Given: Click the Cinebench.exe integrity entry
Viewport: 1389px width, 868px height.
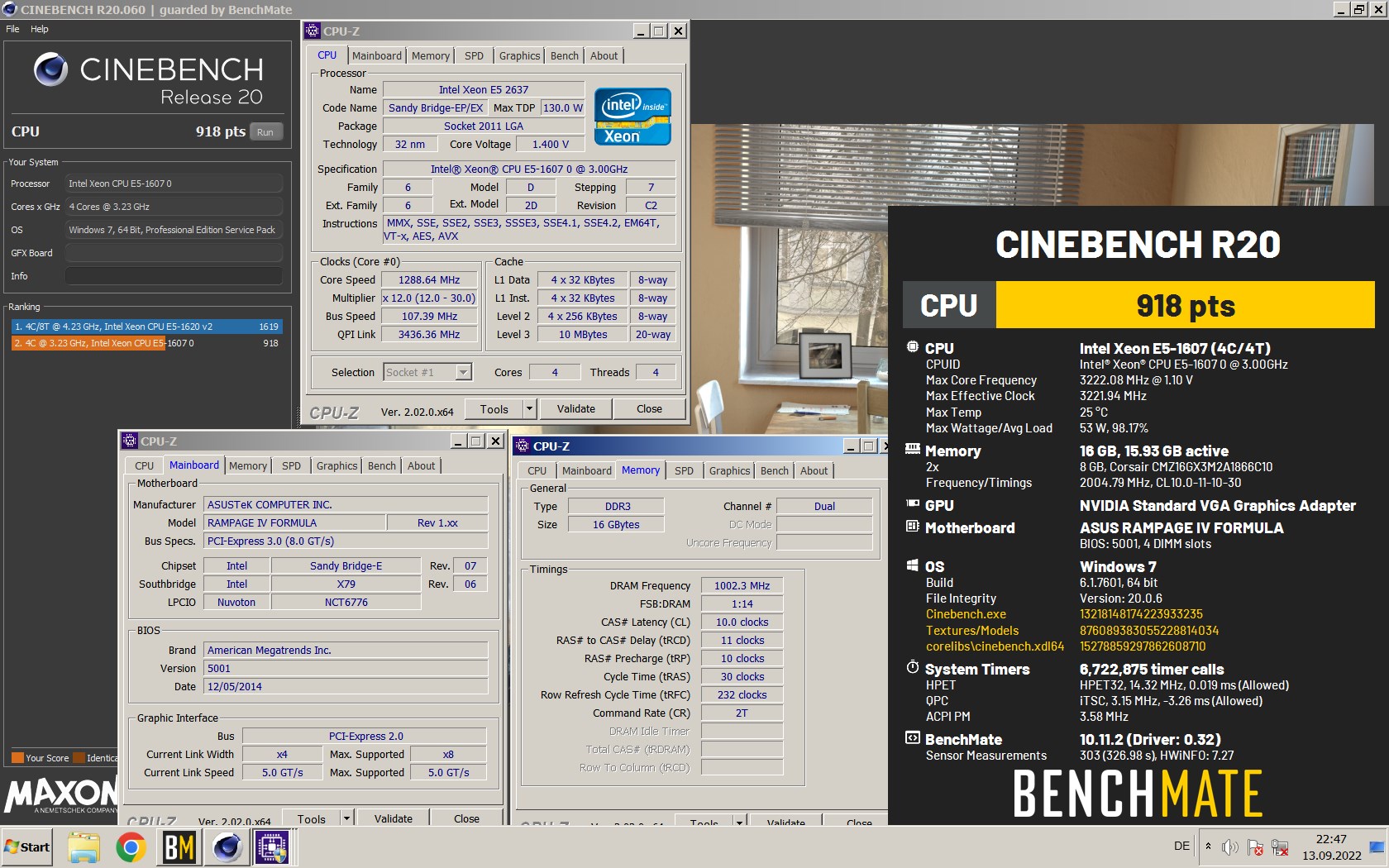Looking at the screenshot, I should (966, 614).
